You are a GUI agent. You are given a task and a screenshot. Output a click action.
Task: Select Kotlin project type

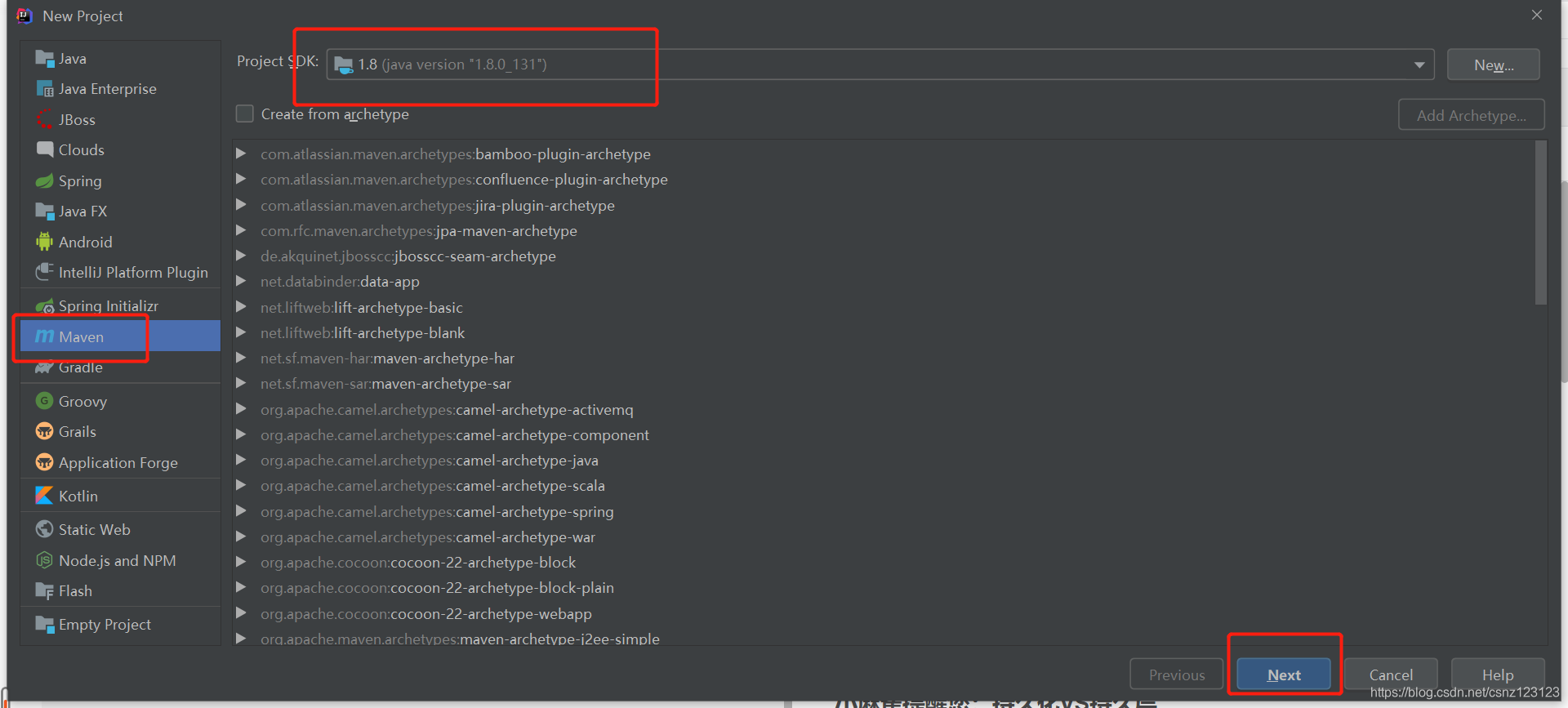click(x=120, y=496)
